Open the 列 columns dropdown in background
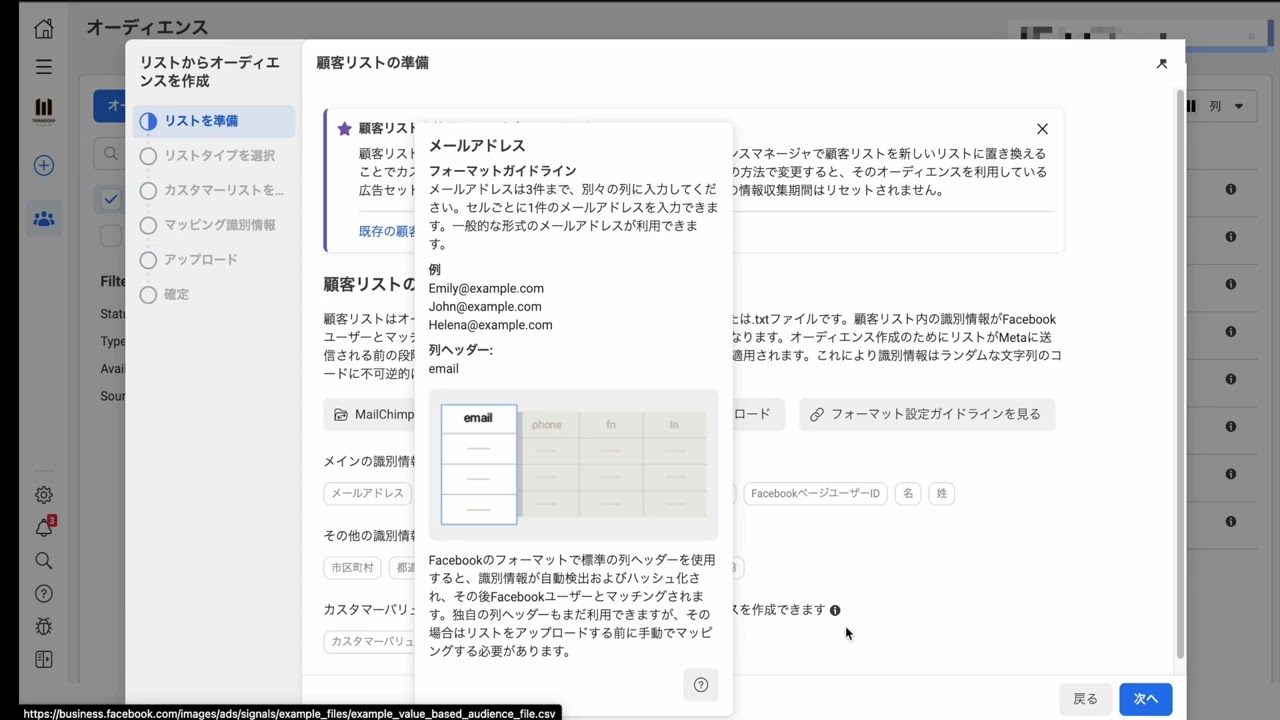Viewport: 1280px width, 720px height. 1226,106
